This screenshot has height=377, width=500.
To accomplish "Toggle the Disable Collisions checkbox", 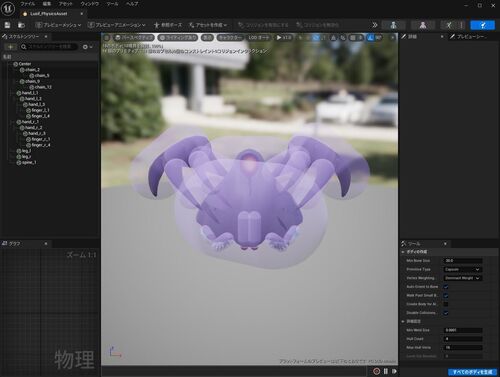I will click(x=446, y=313).
